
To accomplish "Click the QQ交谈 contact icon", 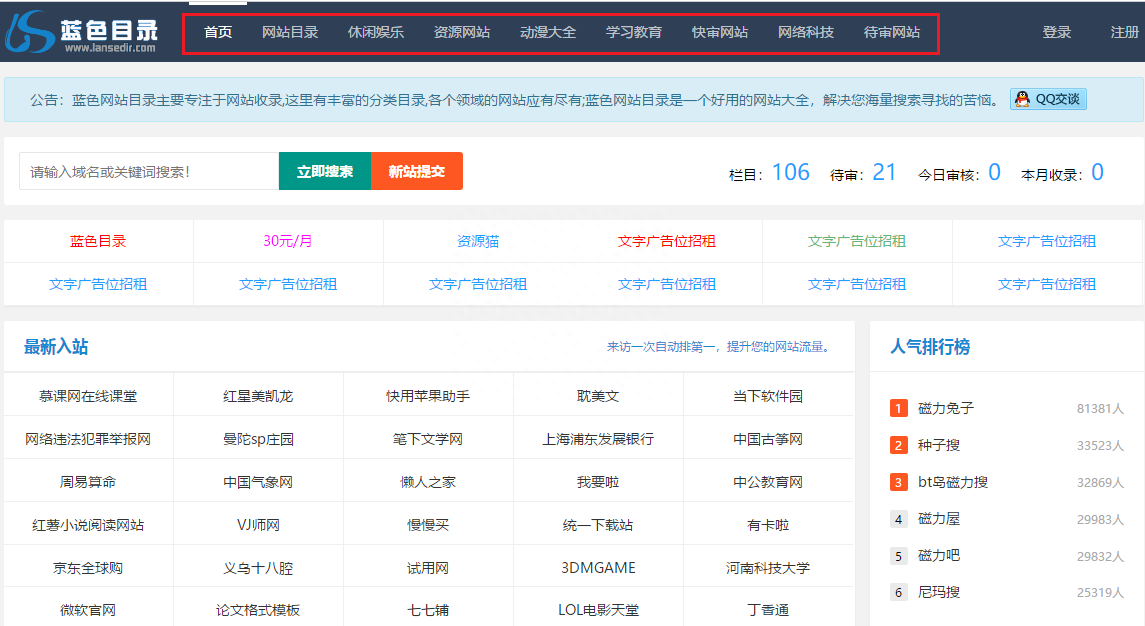I will [1046, 99].
